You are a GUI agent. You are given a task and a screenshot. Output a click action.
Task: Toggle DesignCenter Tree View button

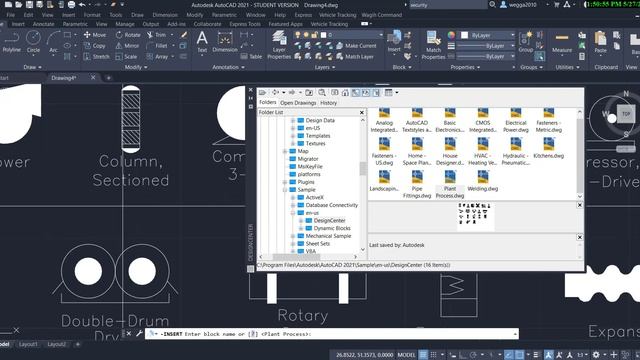[x=356, y=93]
